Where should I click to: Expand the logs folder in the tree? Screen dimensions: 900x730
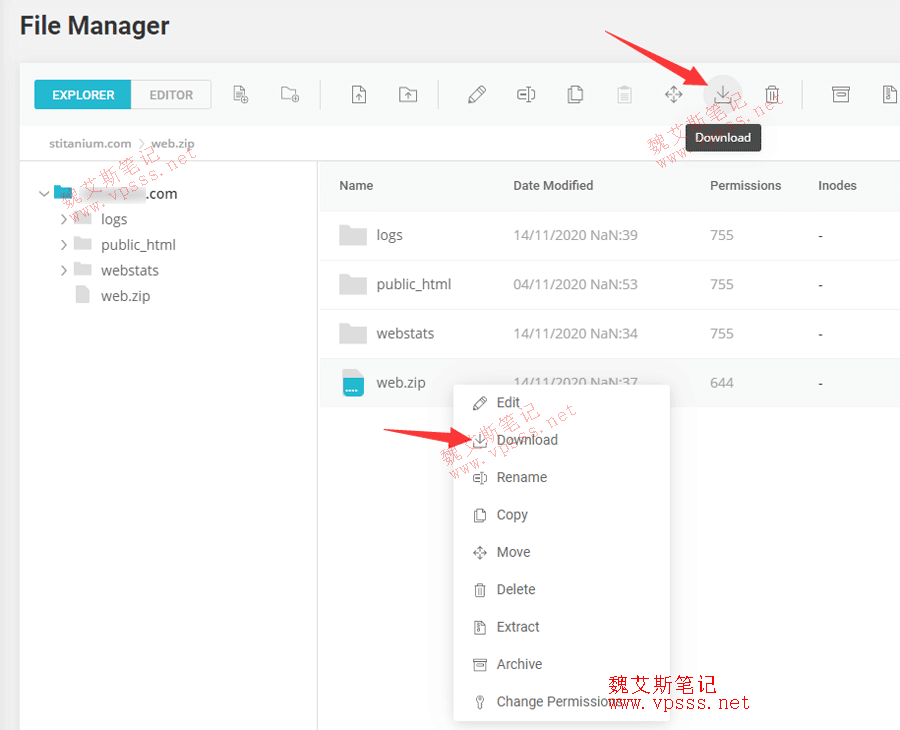coord(64,219)
